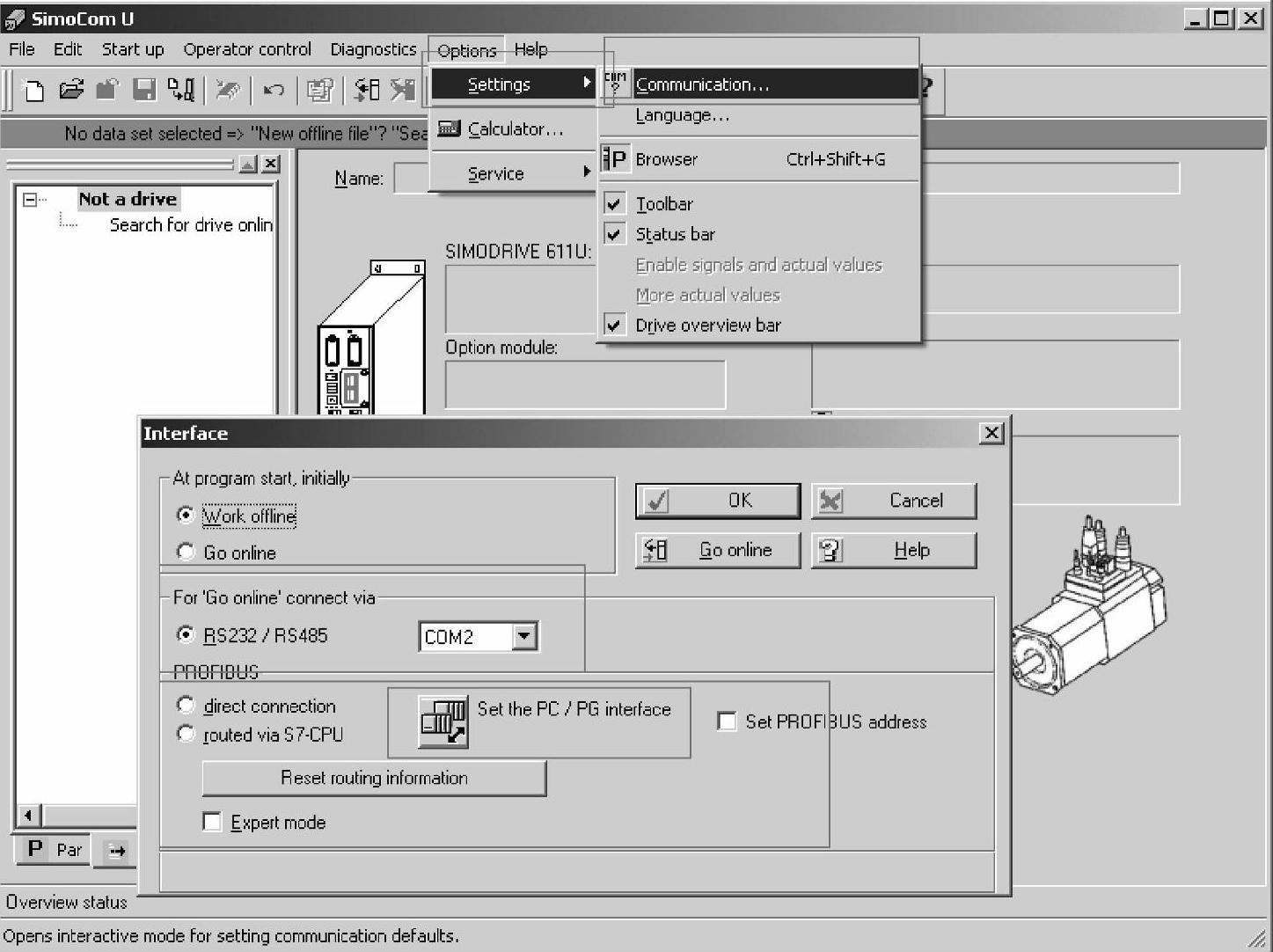Click the SimoCom U title bar icon

(x=15, y=18)
